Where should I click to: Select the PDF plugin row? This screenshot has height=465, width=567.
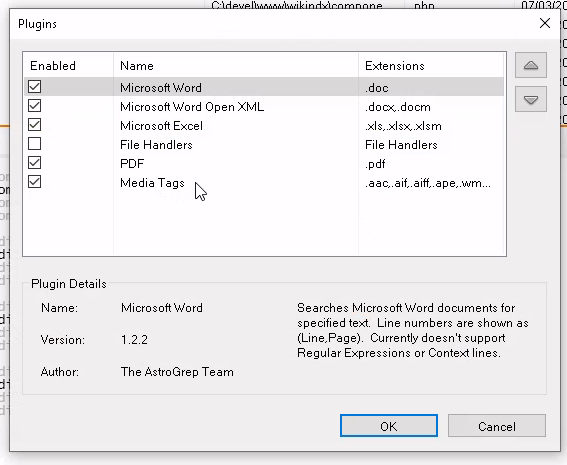(x=264, y=164)
